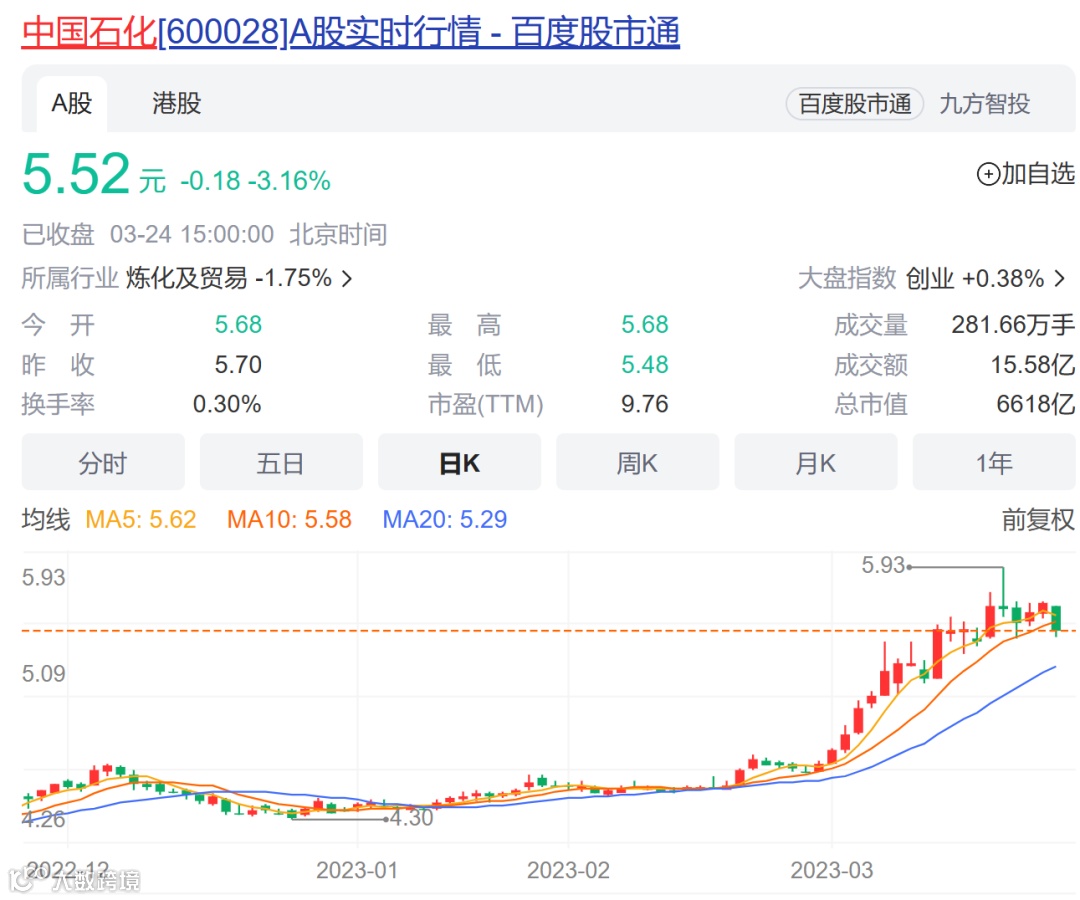1080x900 pixels.
Task: Expand the 大盘指数 创业 chevron
Action: tap(1060, 279)
